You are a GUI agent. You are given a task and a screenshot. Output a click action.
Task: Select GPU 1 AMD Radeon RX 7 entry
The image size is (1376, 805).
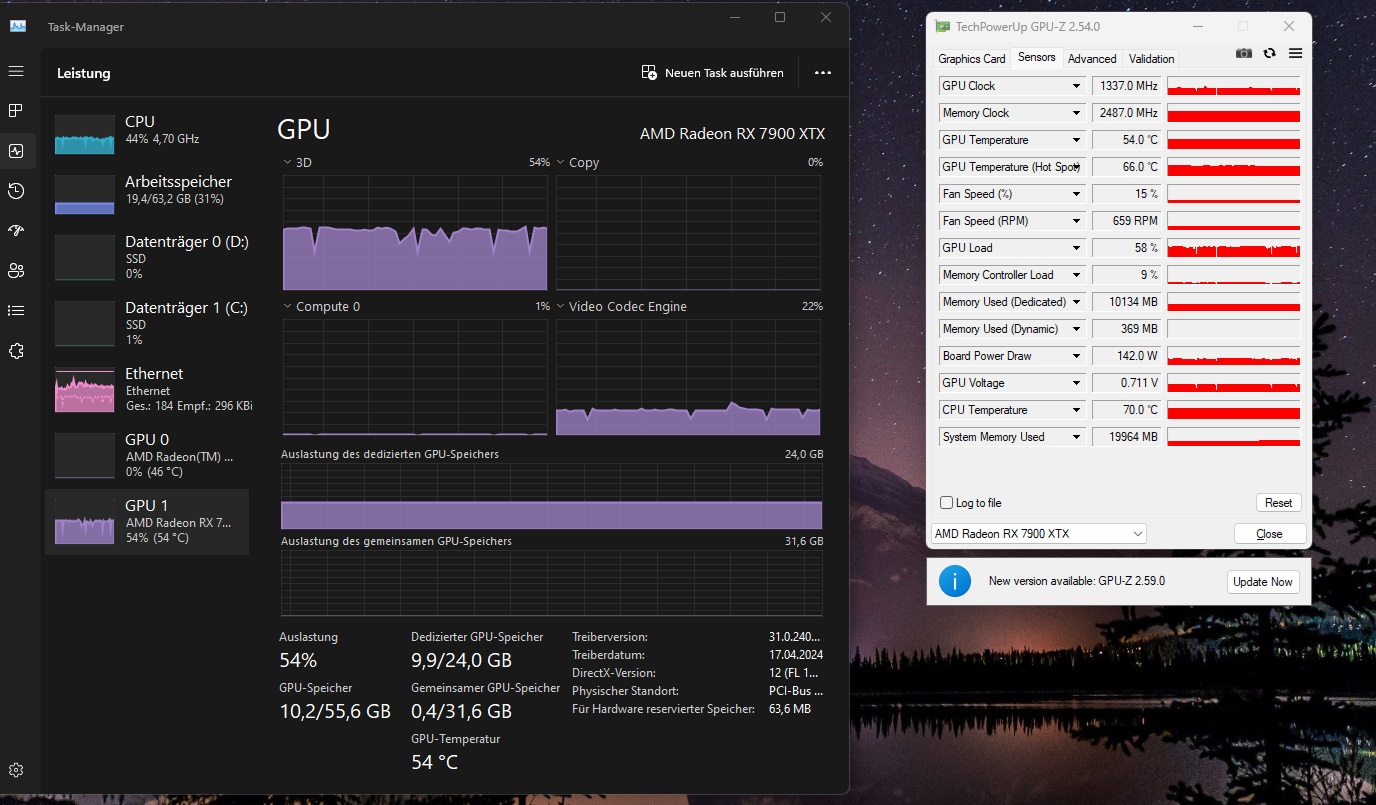click(147, 521)
